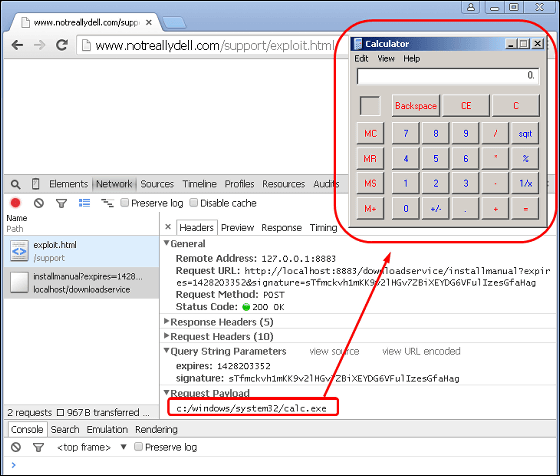This screenshot has width=560, height=476.
Task: Click Calculator MC memory clear button
Action: pos(370,134)
